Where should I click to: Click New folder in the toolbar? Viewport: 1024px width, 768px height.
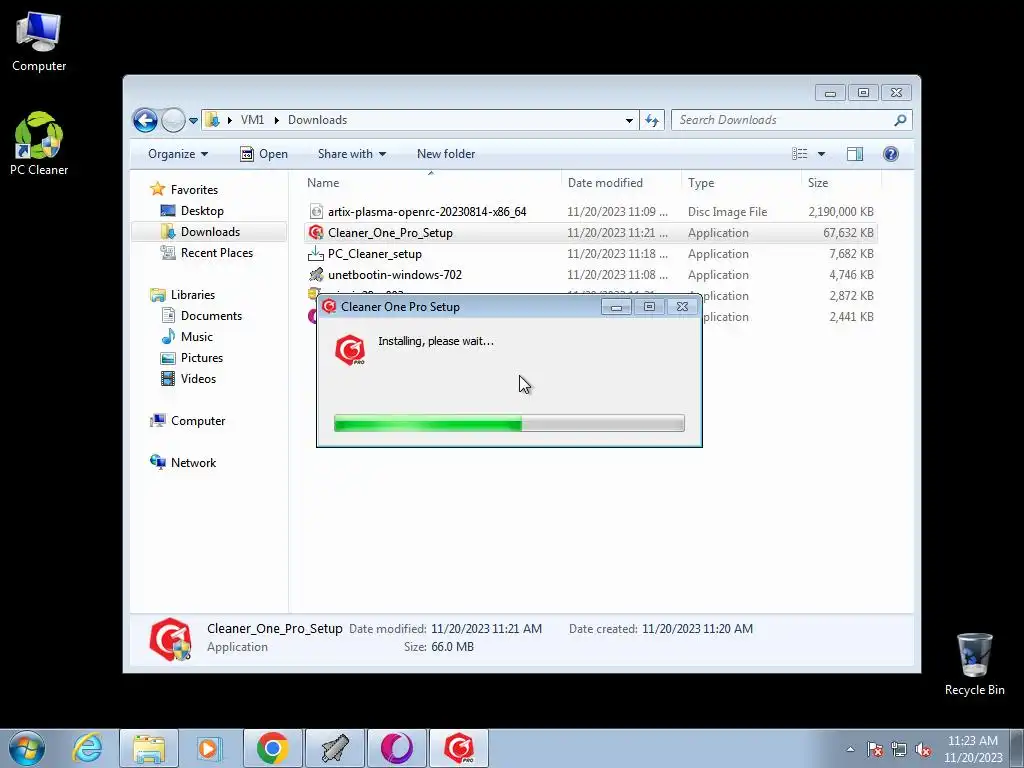[446, 154]
